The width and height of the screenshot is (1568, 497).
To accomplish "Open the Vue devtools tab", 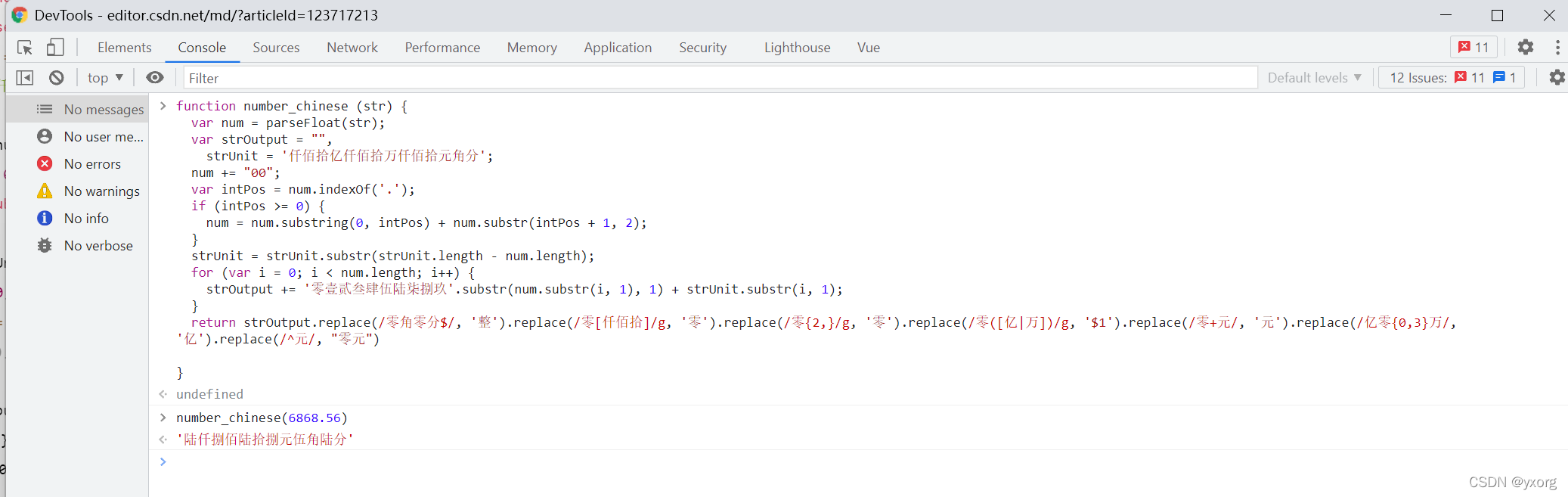I will click(869, 48).
